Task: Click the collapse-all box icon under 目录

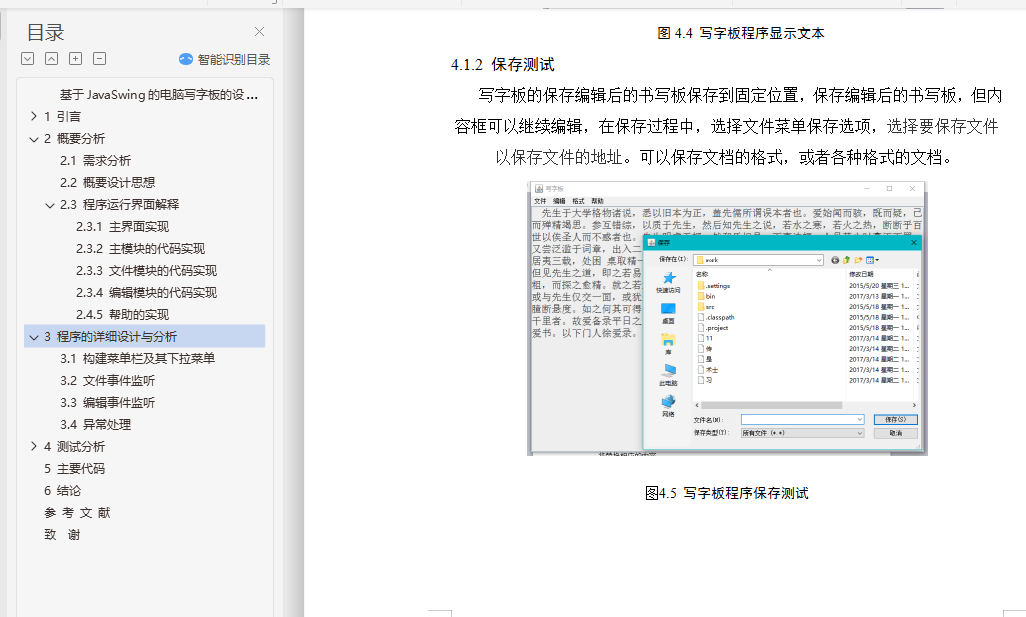Action: pyautogui.click(x=51, y=58)
